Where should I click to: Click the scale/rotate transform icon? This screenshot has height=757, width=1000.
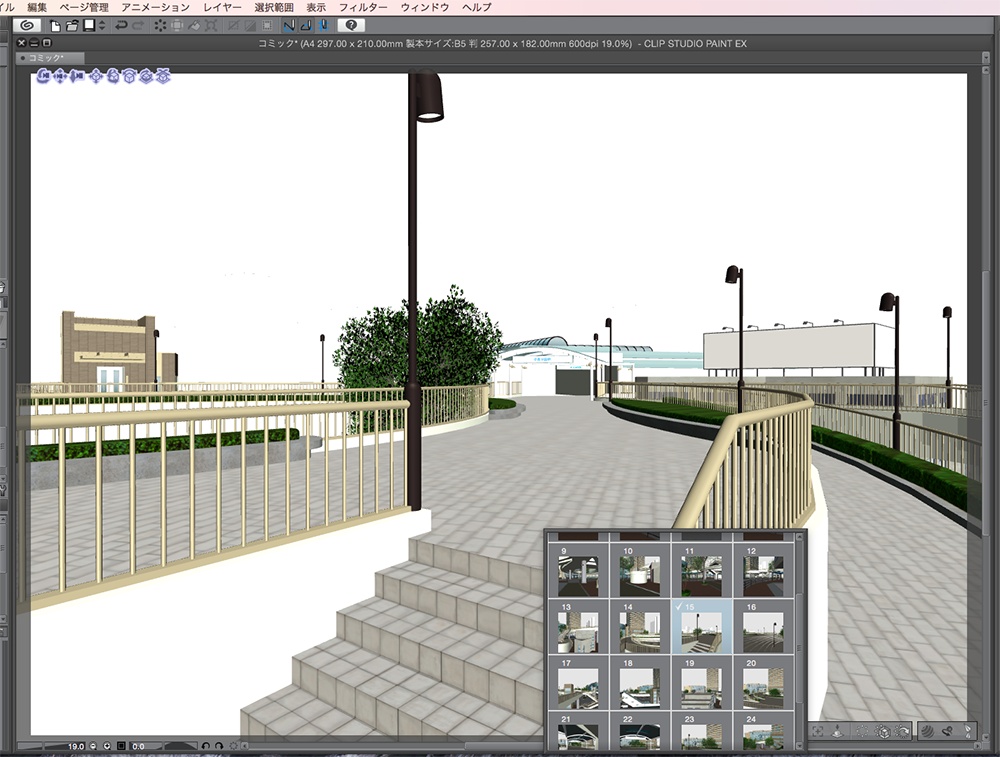pos(211,26)
